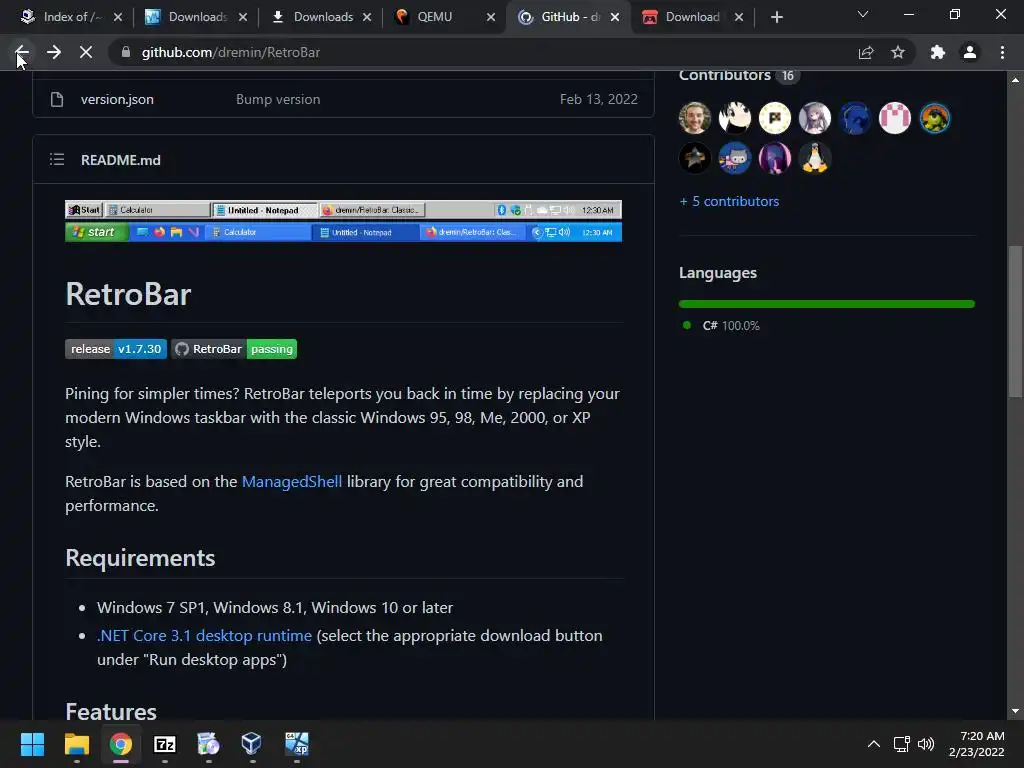Close the QEMU tab
1024x768 pixels.
pos(491,17)
